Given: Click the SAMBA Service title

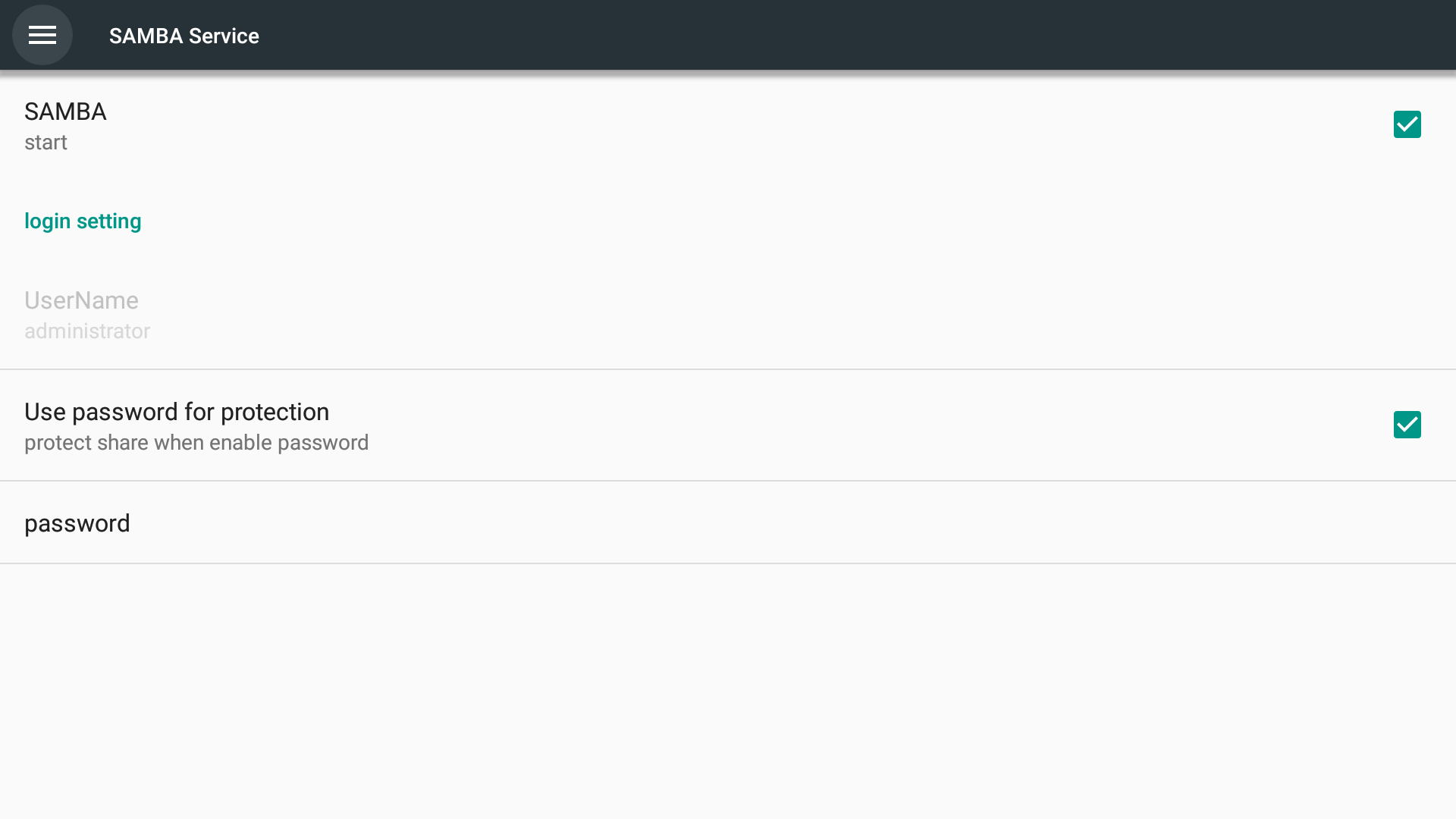Looking at the screenshot, I should 184,36.
